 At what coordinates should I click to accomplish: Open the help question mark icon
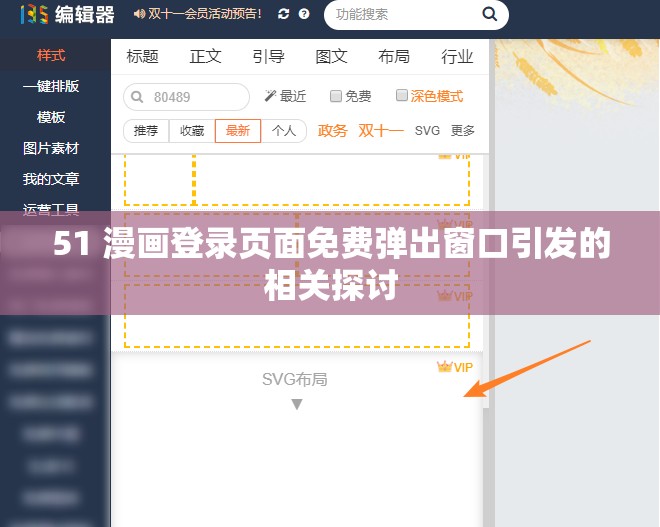pyautogui.click(x=304, y=14)
